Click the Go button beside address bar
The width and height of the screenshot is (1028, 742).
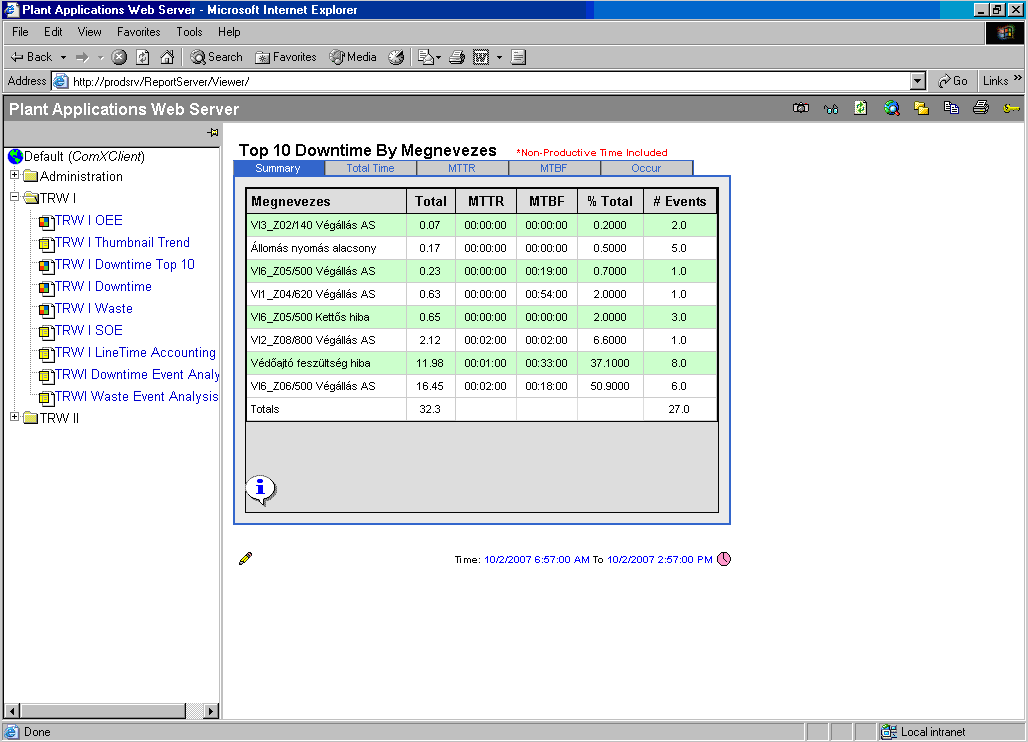953,81
